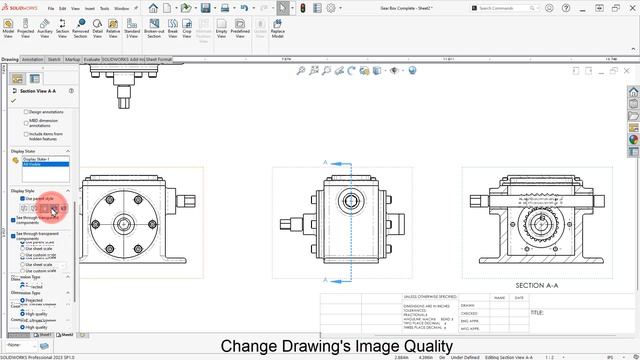
Task: Collapse the ribbon using the chevron
Action: (633, 49)
